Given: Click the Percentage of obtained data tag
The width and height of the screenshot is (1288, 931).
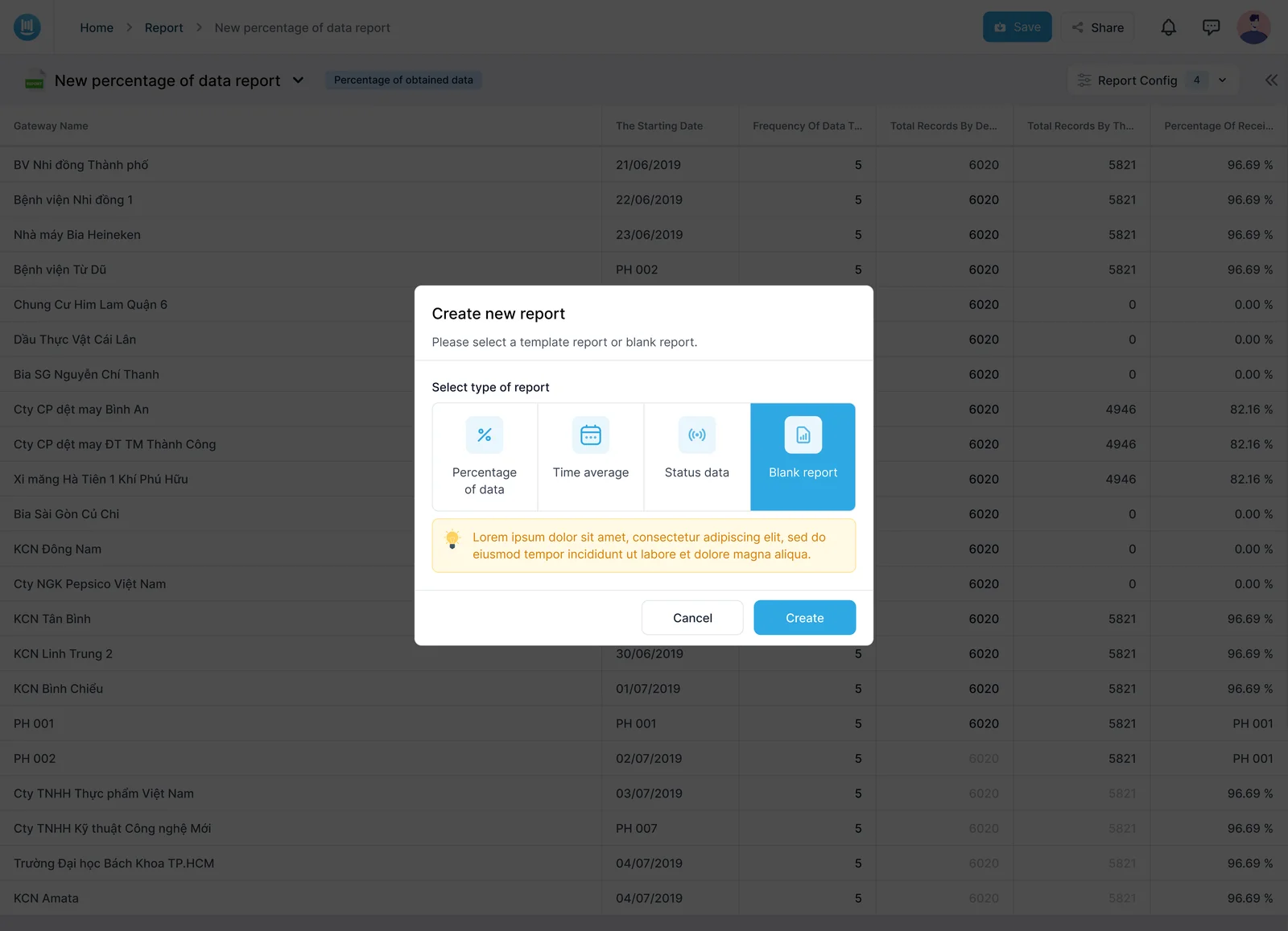Looking at the screenshot, I should [403, 80].
